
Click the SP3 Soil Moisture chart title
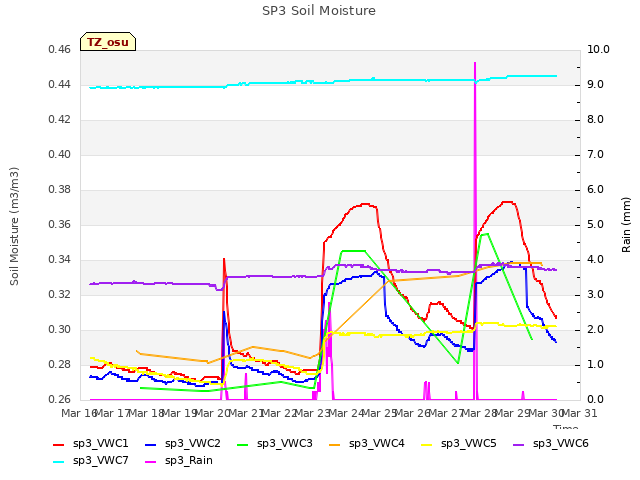tap(319, 11)
